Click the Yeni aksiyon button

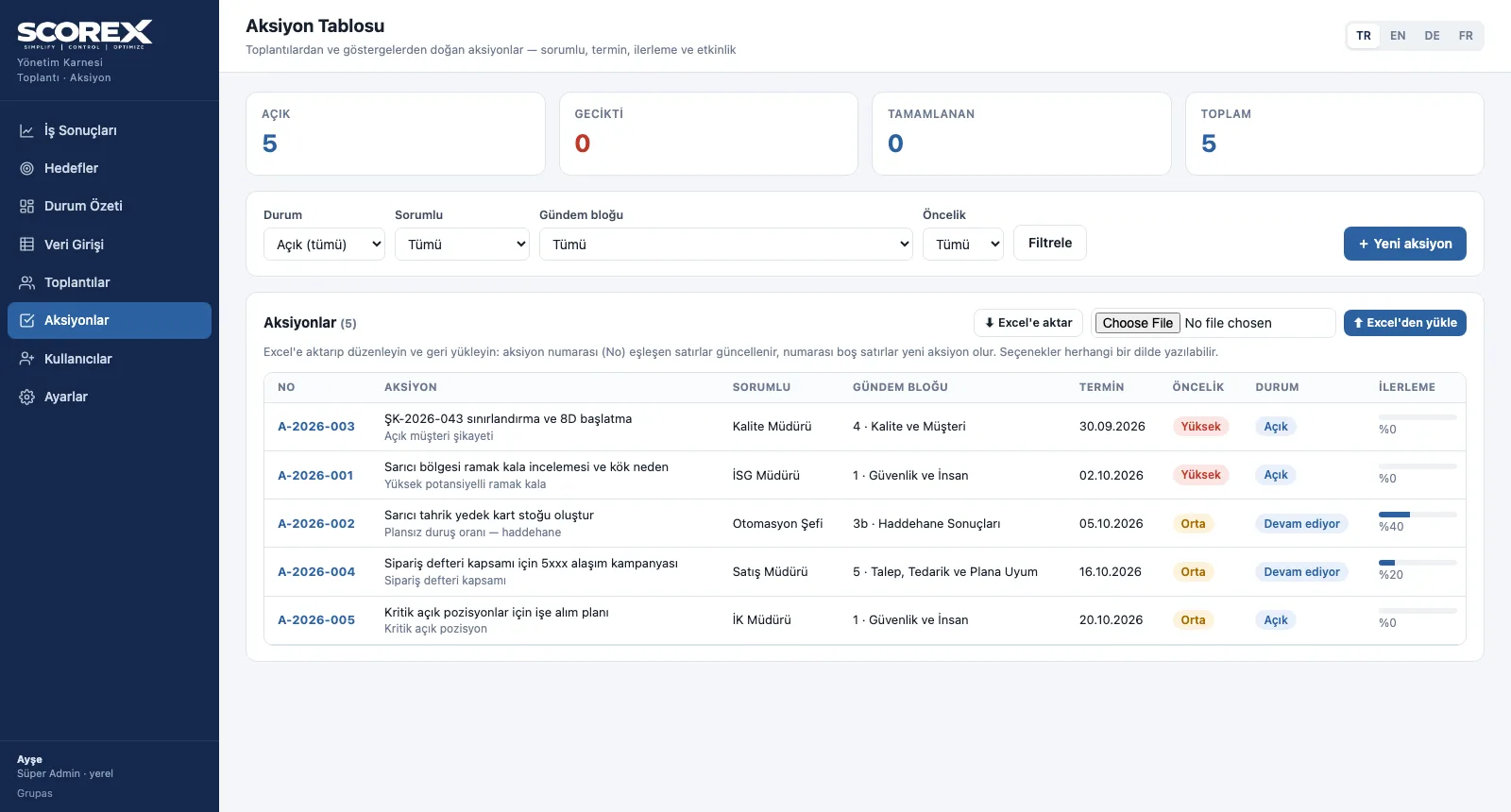click(x=1405, y=244)
